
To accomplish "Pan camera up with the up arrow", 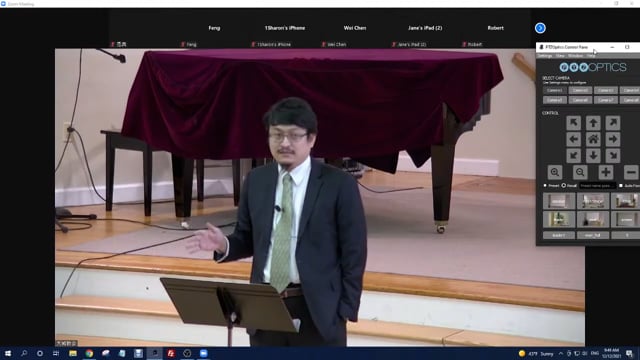I will (x=593, y=123).
